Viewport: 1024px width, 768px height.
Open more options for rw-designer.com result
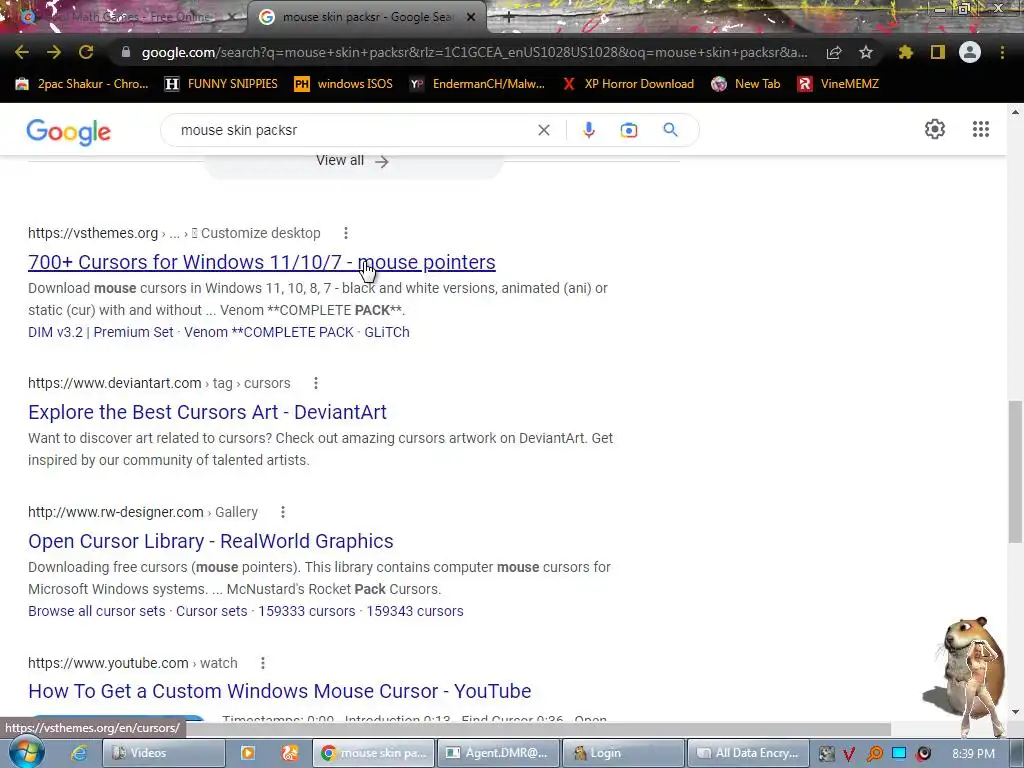point(283,512)
